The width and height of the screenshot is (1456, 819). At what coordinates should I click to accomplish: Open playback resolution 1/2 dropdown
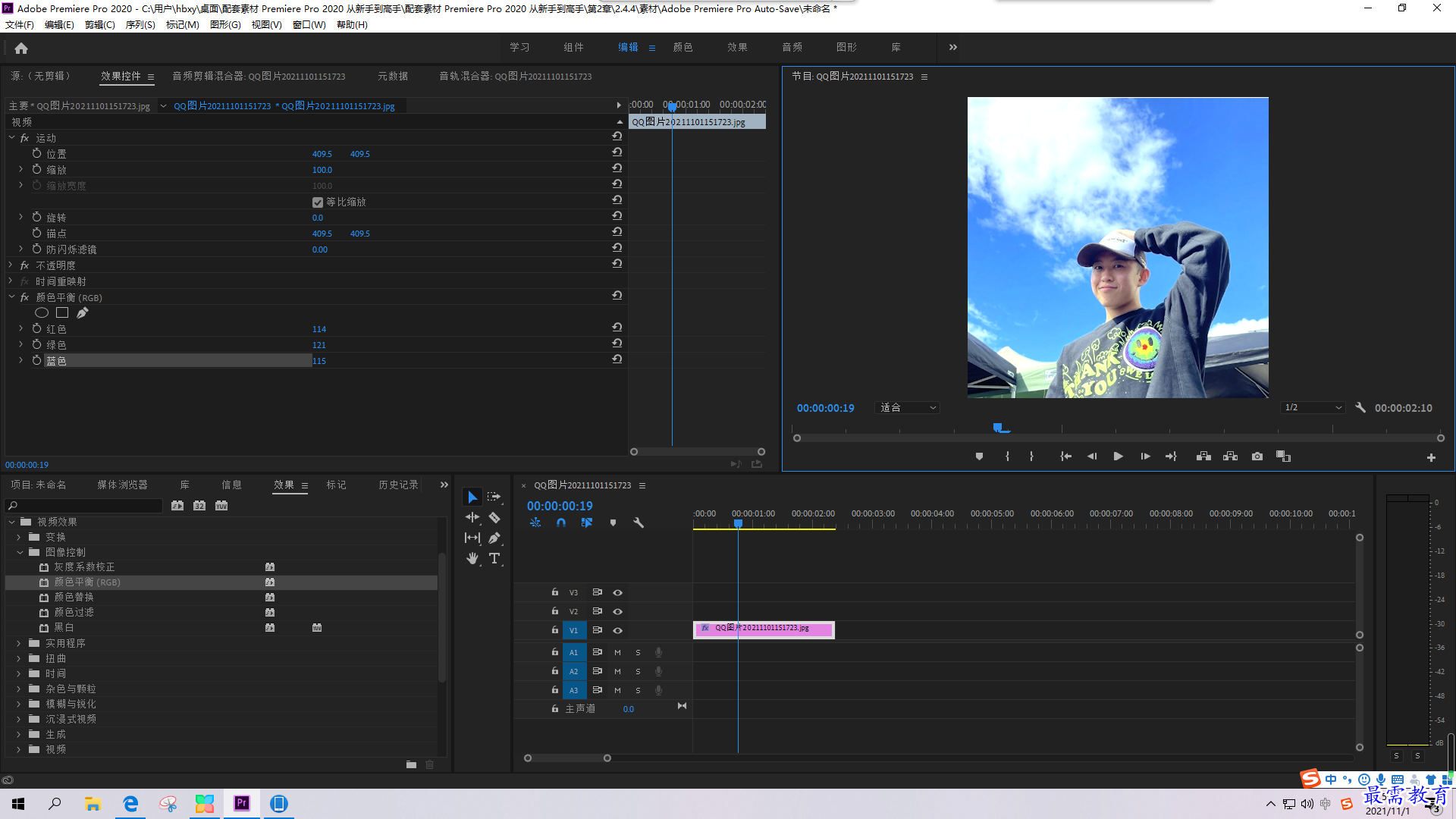point(1313,408)
